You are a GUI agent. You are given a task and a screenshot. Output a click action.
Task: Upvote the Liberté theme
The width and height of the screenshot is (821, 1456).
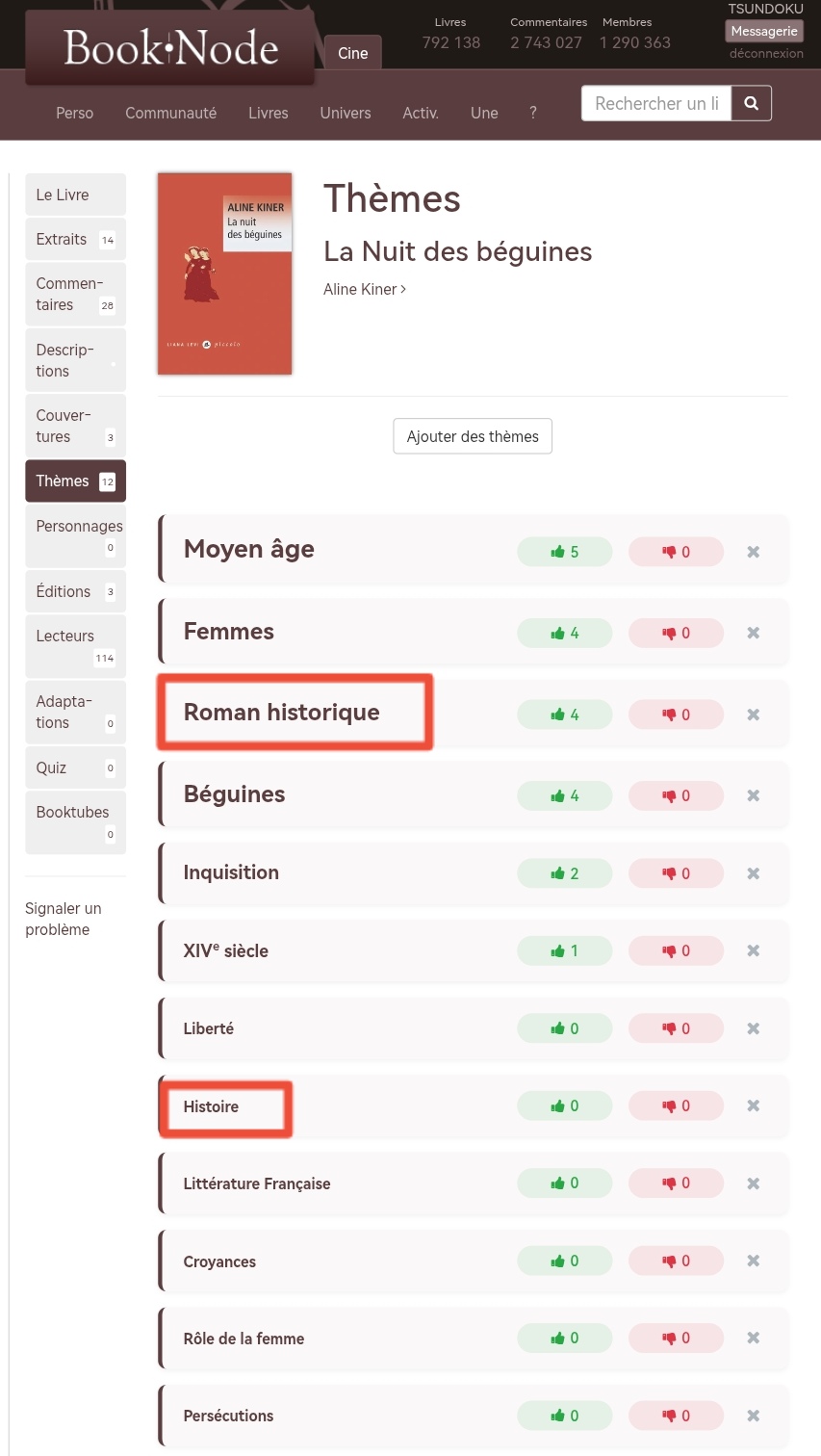click(x=565, y=1028)
